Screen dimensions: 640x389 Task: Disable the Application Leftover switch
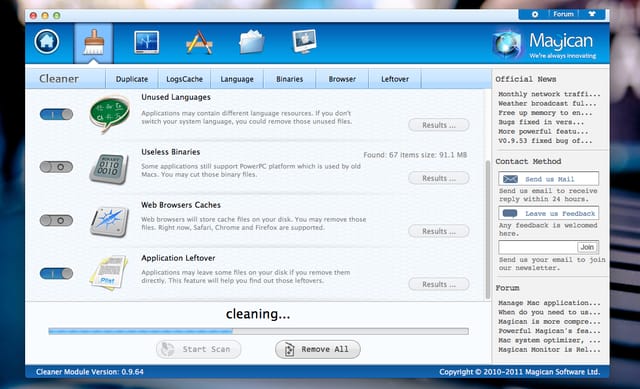[x=56, y=273]
